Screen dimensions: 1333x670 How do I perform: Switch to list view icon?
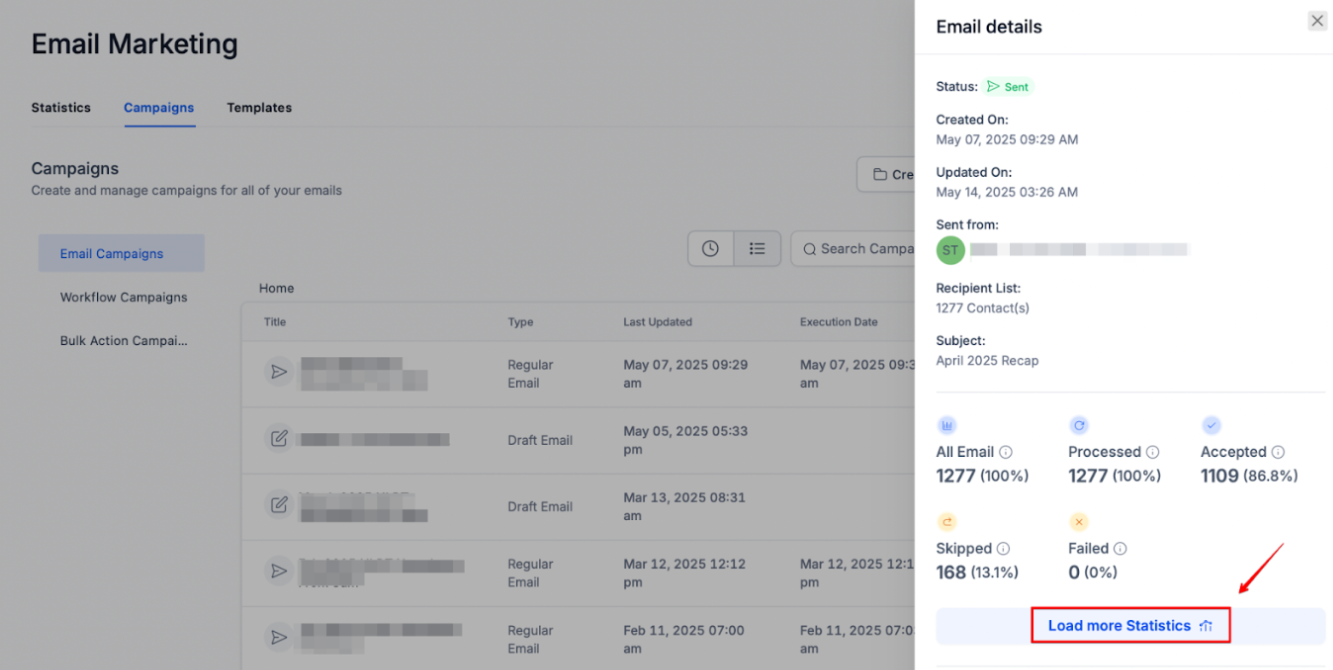click(757, 249)
